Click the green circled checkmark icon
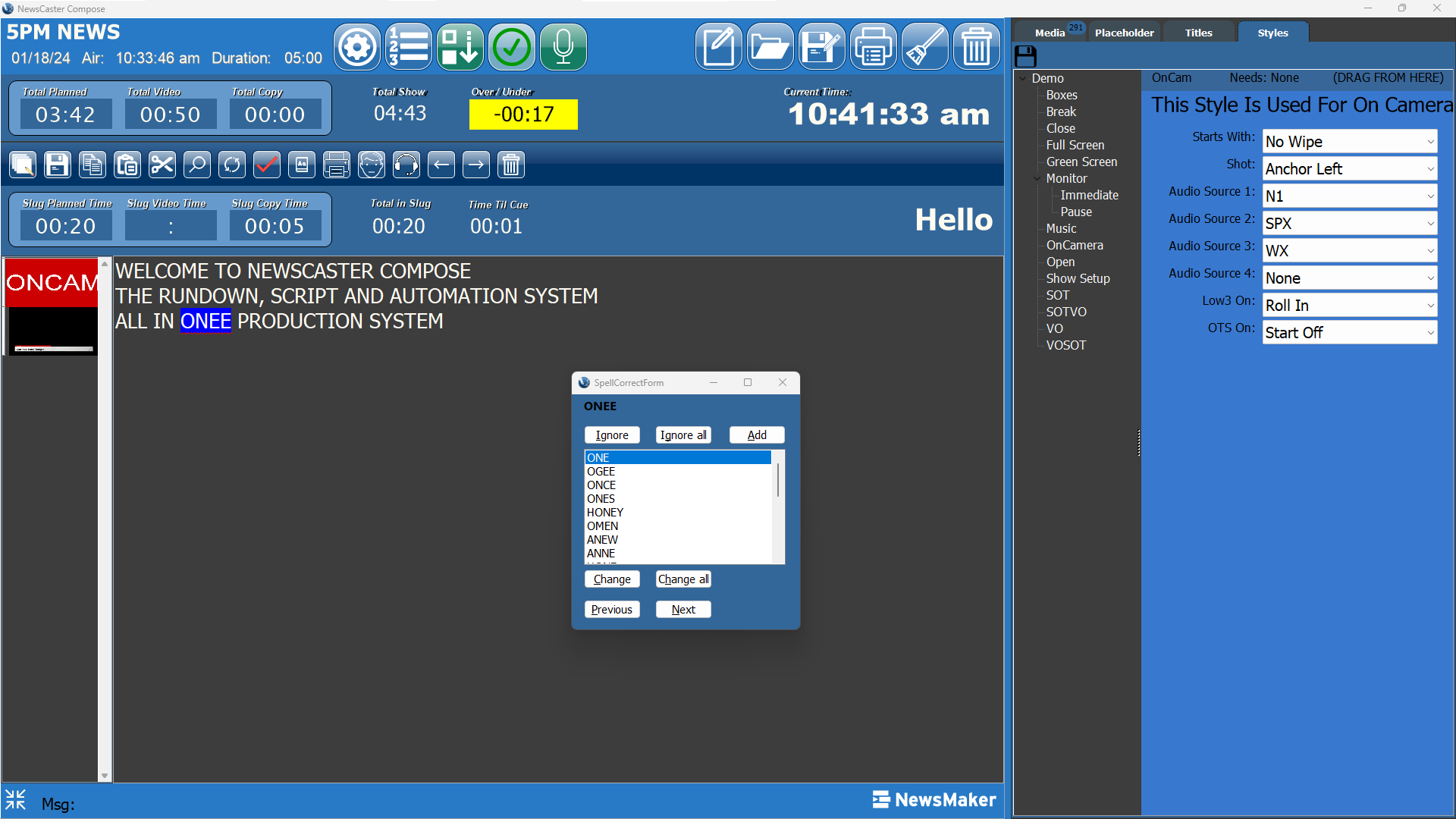The image size is (1456, 819). tap(512, 47)
